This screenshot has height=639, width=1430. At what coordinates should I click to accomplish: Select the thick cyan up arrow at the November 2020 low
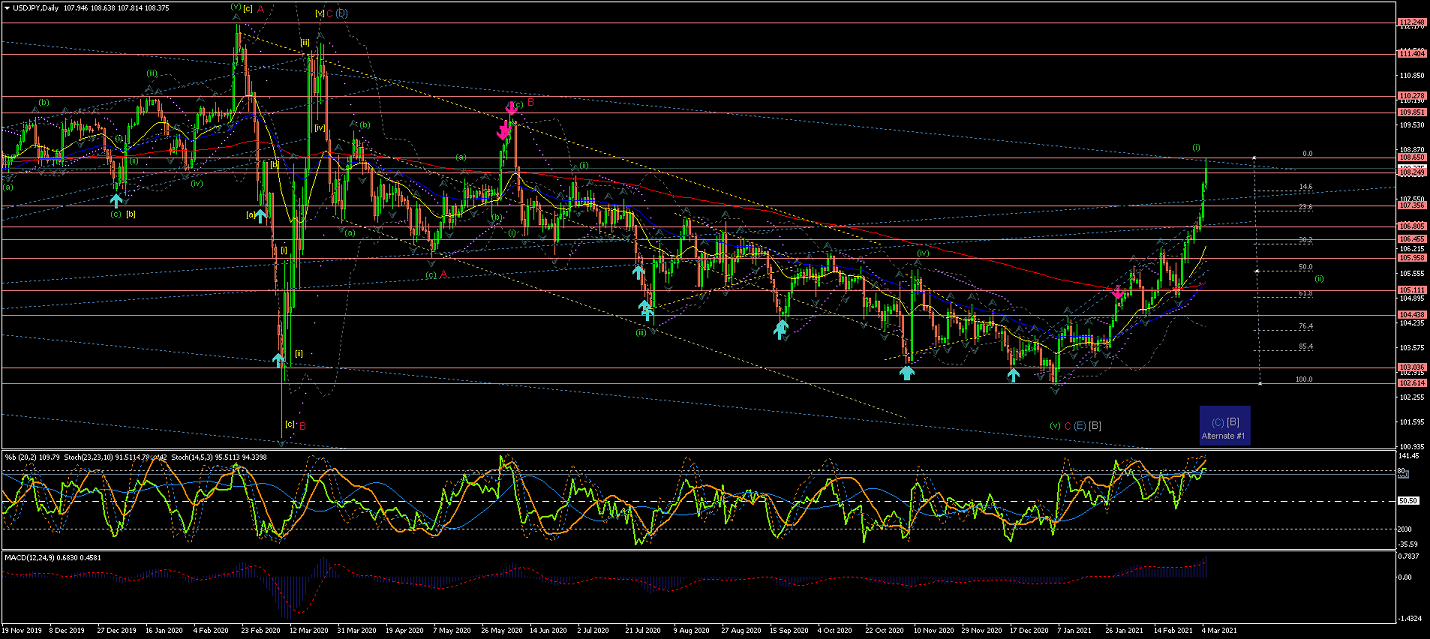[x=906, y=372]
